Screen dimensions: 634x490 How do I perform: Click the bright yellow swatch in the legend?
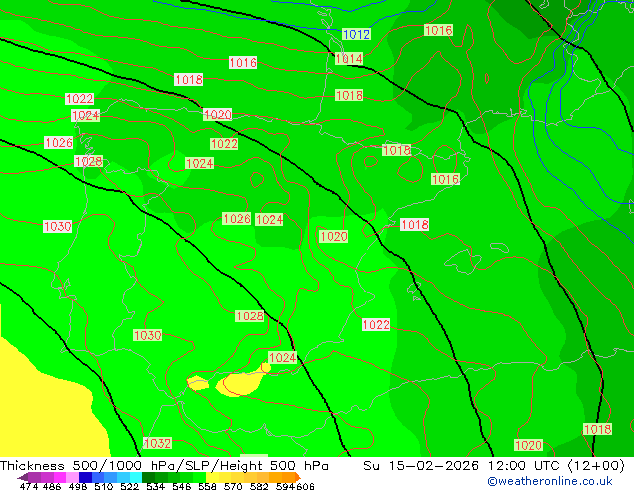click(x=212, y=477)
